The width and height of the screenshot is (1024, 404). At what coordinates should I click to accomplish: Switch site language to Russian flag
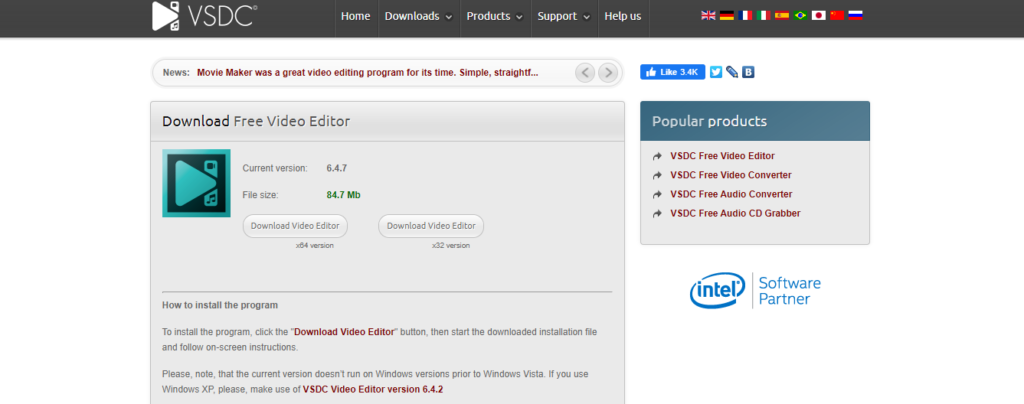click(x=856, y=16)
